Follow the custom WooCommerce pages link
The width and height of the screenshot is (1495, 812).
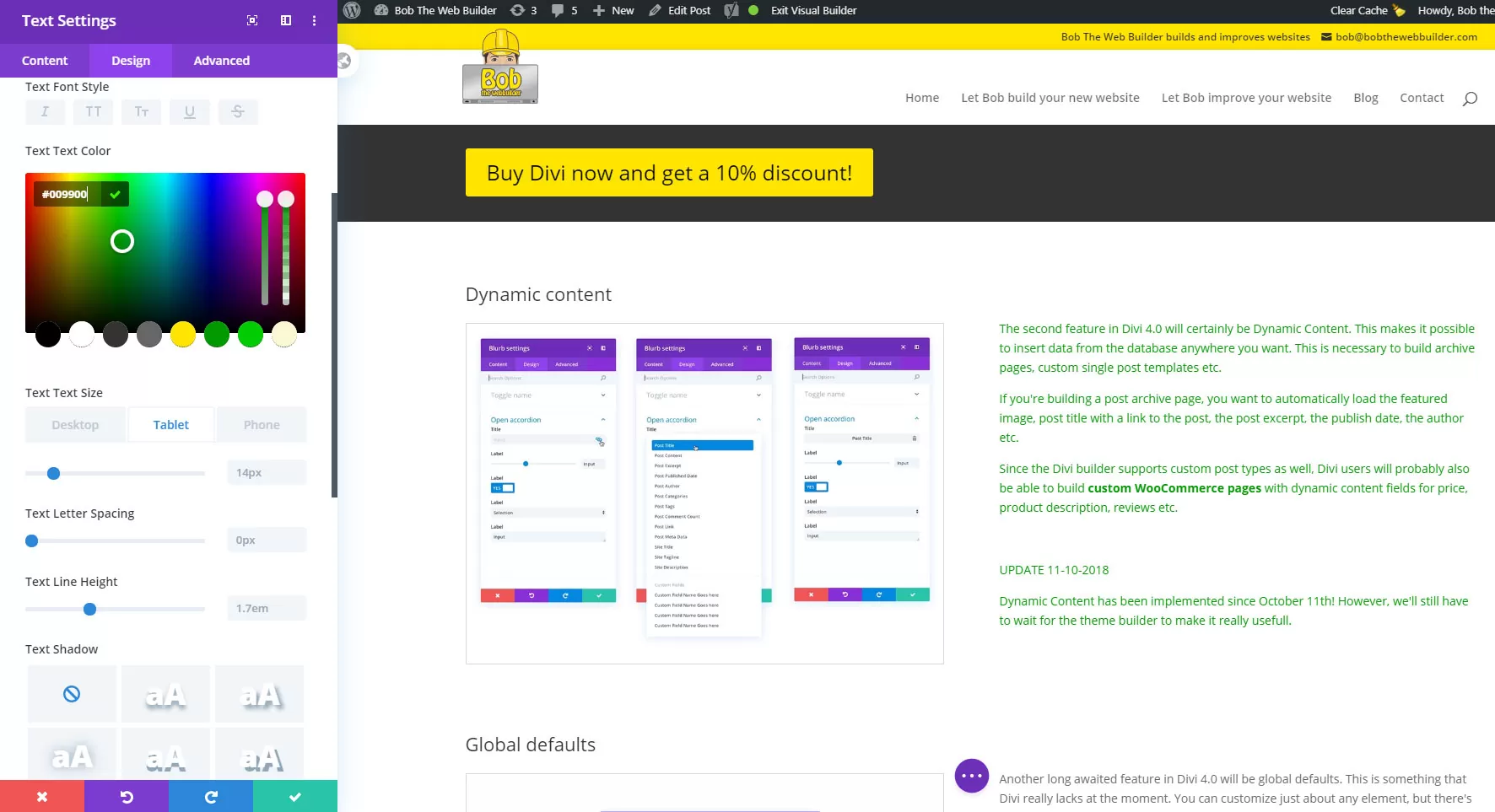(1174, 487)
